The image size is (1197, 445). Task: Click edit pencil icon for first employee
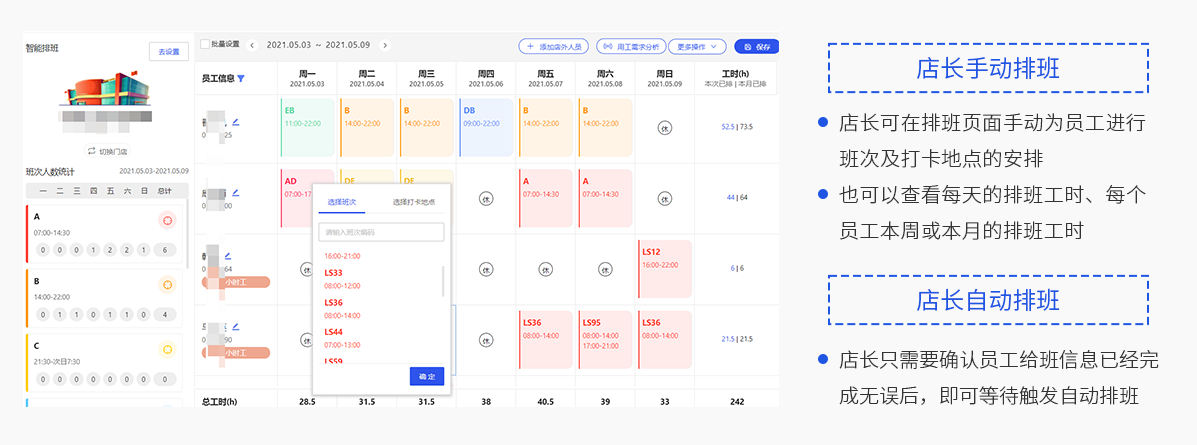(x=236, y=123)
